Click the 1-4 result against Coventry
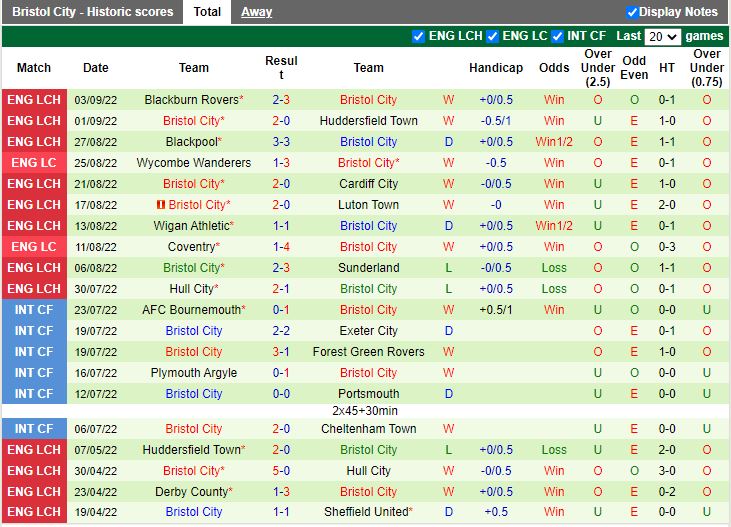This screenshot has height=527, width=731. pyautogui.click(x=281, y=247)
